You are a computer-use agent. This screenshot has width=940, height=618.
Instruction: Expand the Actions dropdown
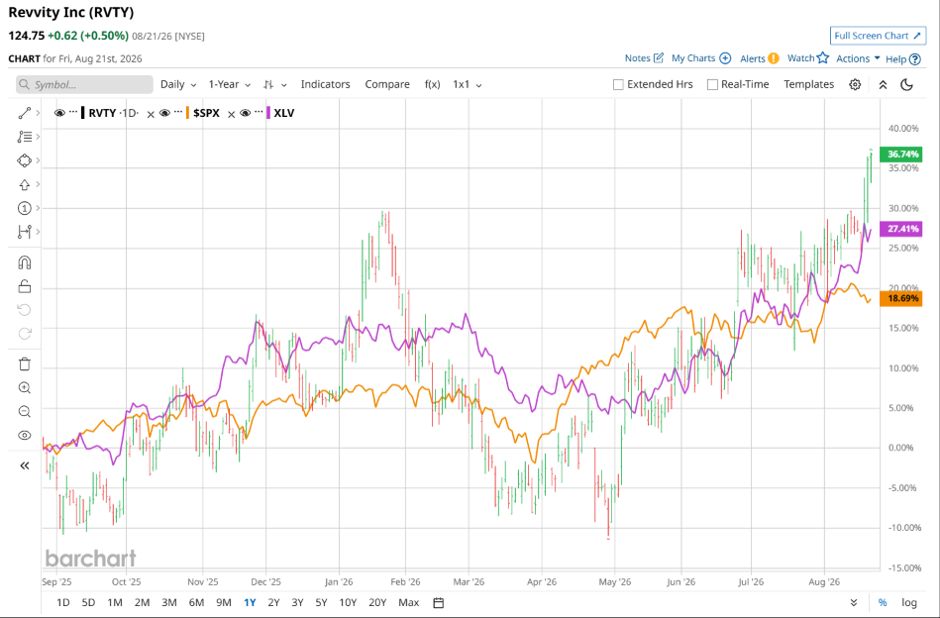point(858,58)
